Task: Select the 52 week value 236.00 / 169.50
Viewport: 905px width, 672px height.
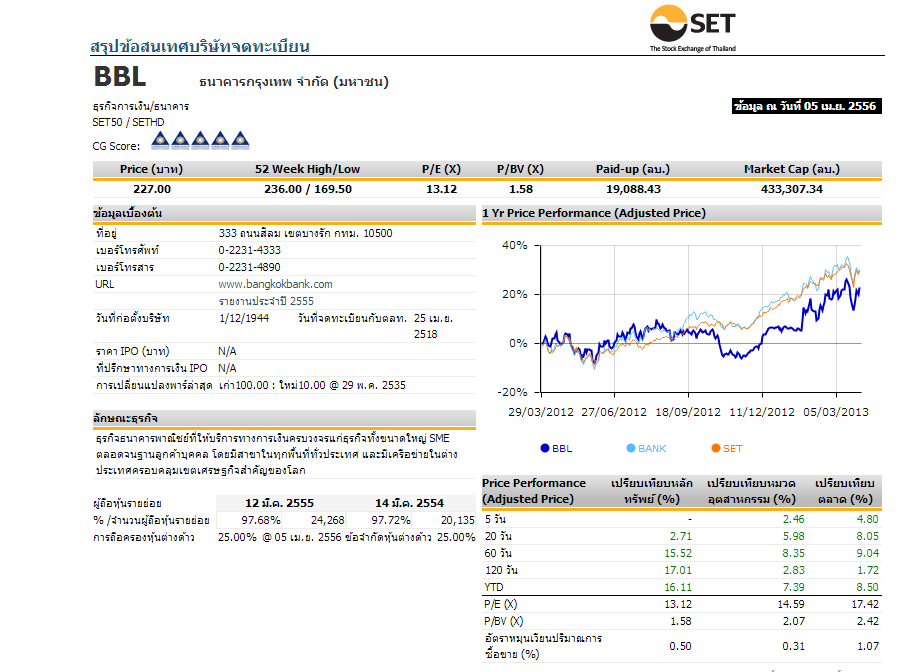Action: point(308,189)
